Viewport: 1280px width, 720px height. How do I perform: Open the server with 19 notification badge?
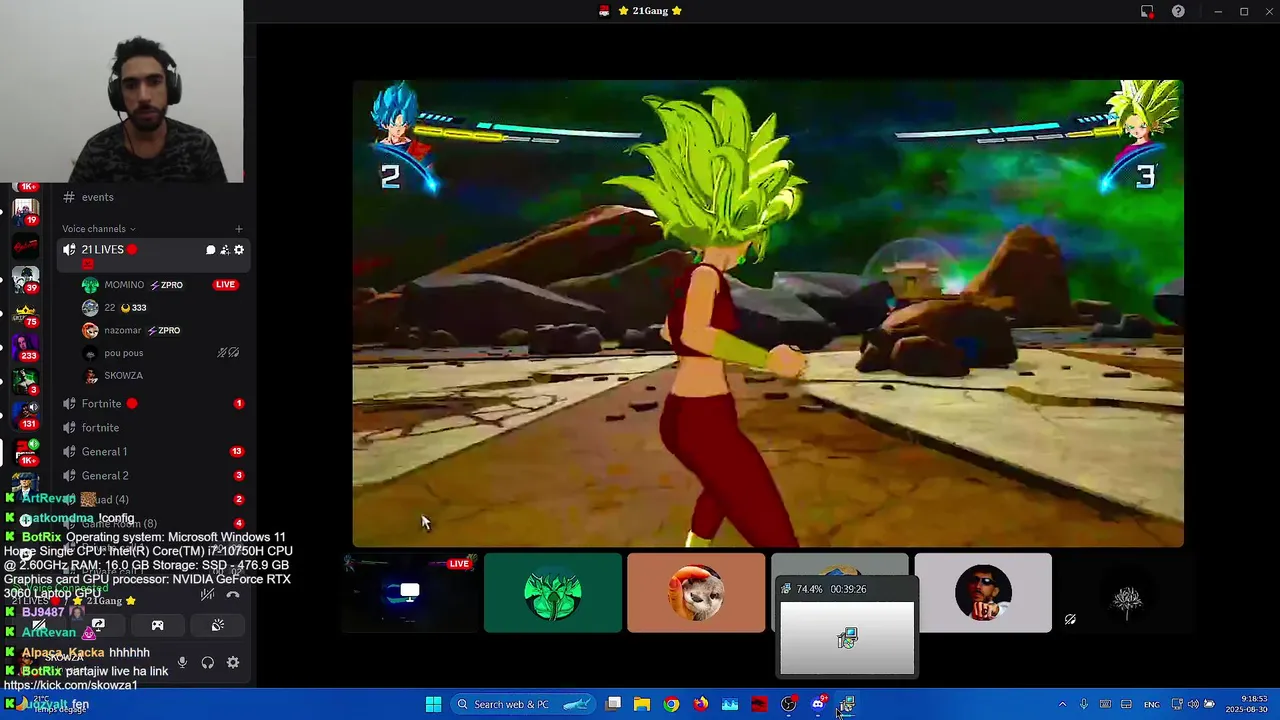25,212
